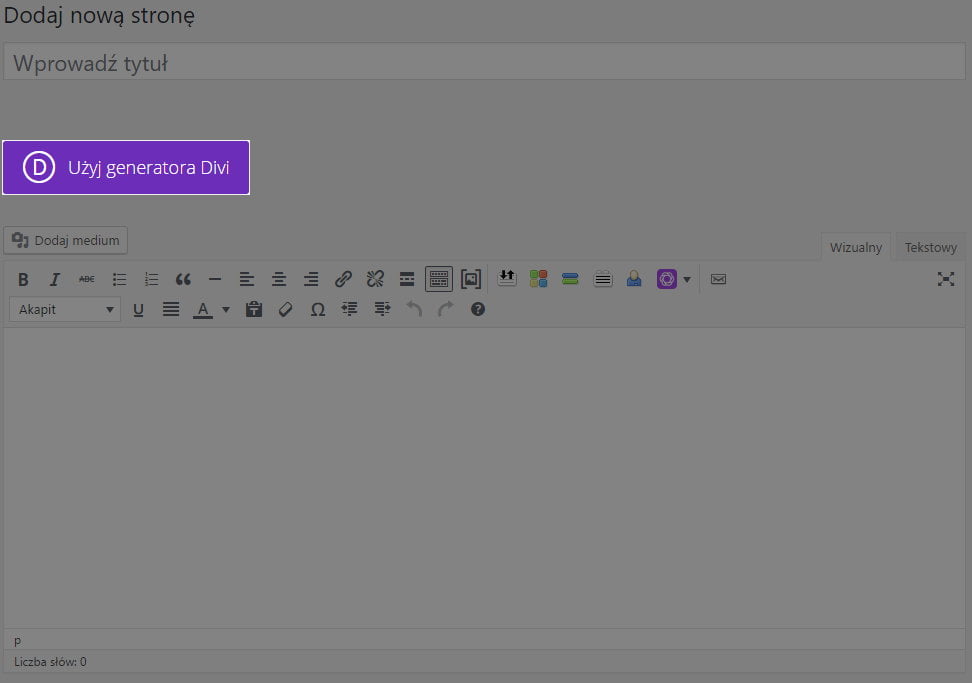Open keyboard shortcuts help icon

[x=478, y=310]
